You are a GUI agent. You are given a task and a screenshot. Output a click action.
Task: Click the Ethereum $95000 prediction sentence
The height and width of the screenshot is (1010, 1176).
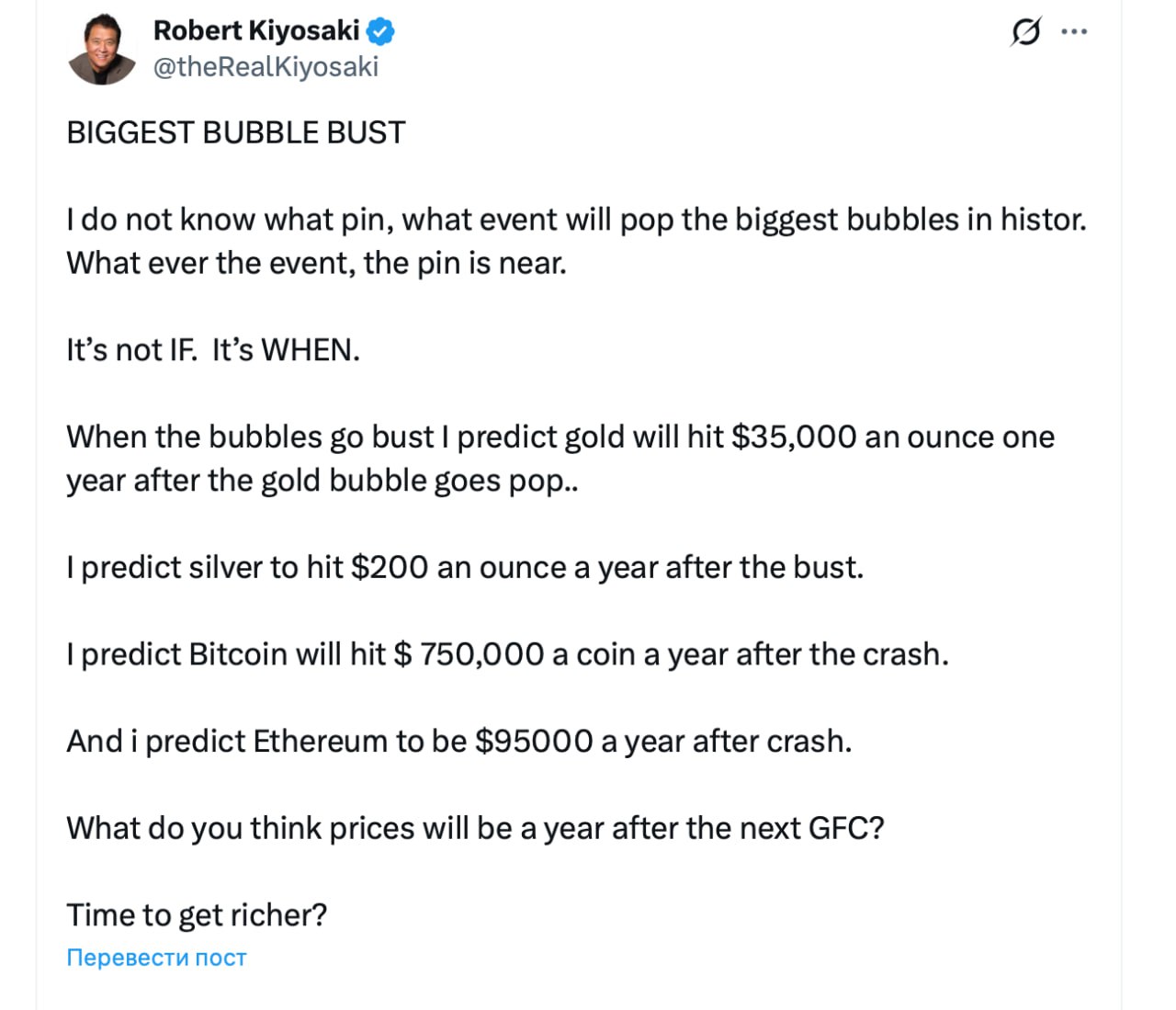[x=458, y=742]
